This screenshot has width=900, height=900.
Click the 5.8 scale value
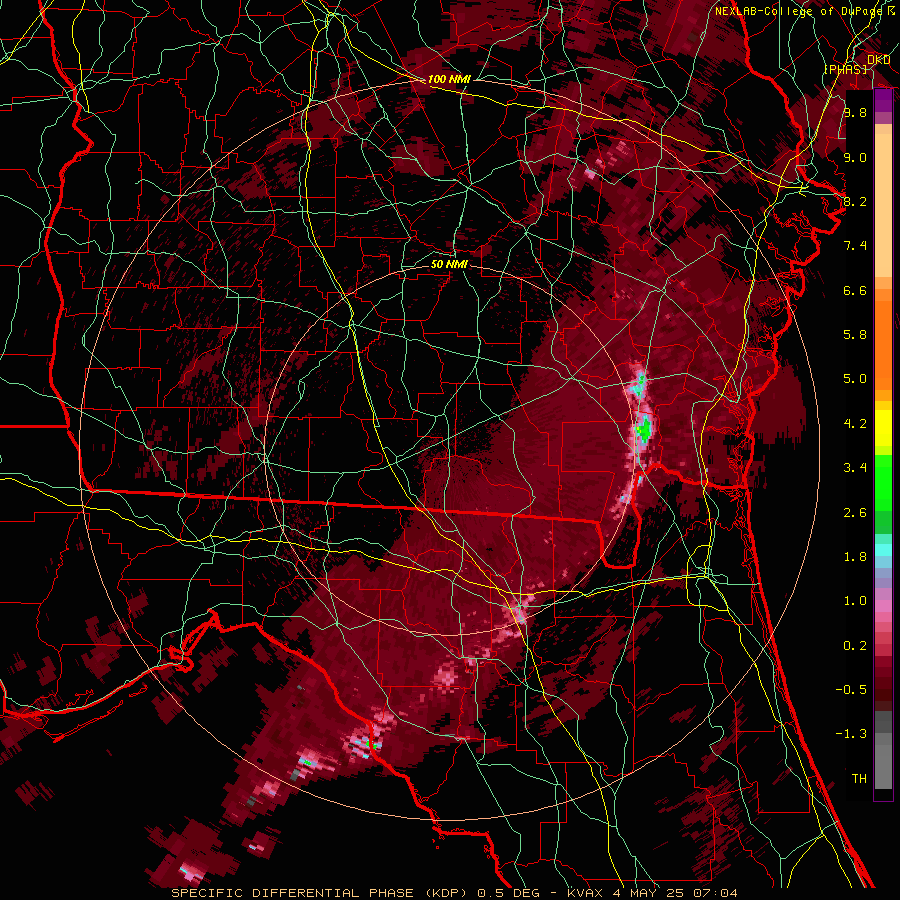point(855,335)
